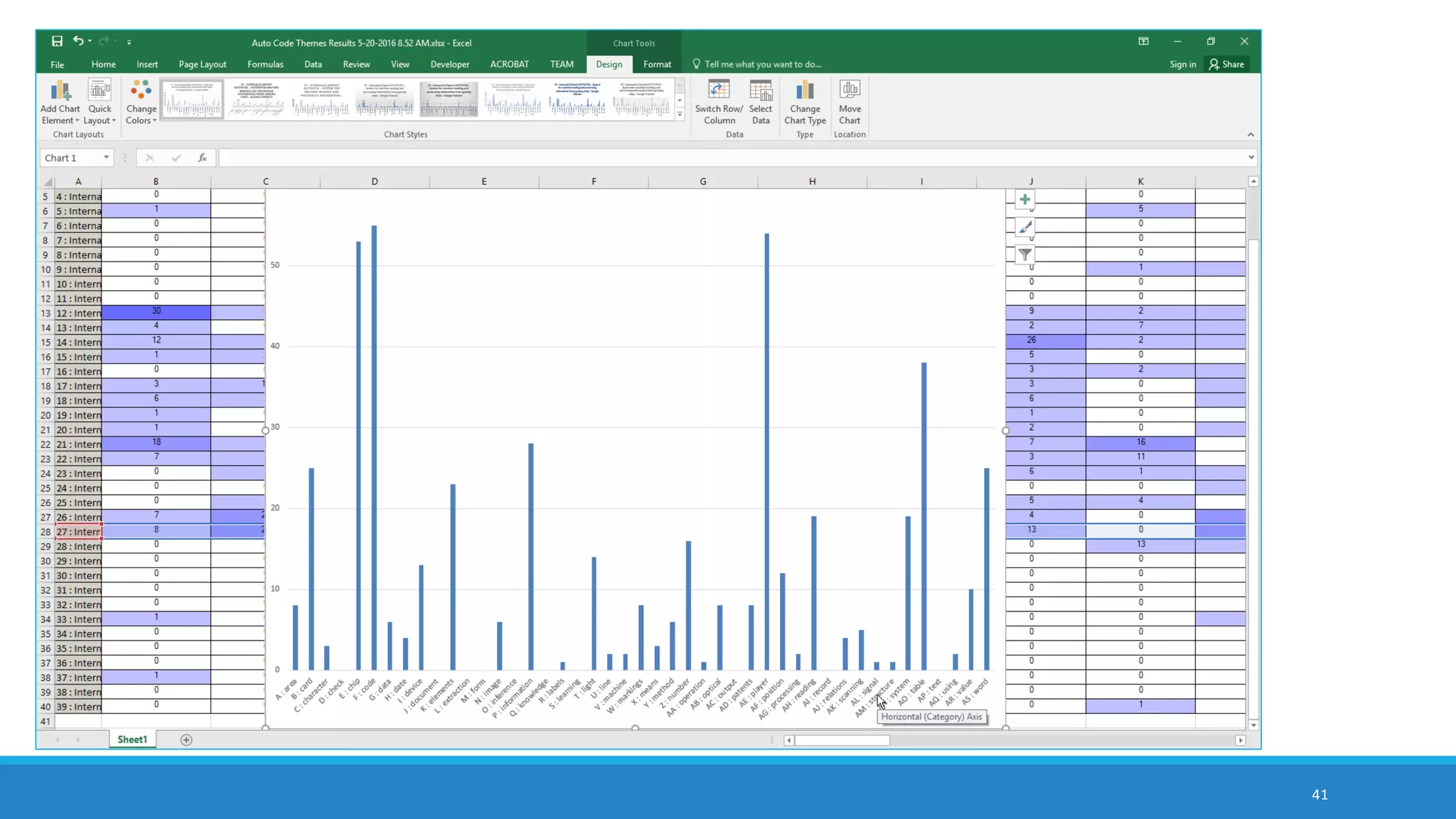Open the Review tab
Viewport: 1456px width, 819px height.
(356, 64)
